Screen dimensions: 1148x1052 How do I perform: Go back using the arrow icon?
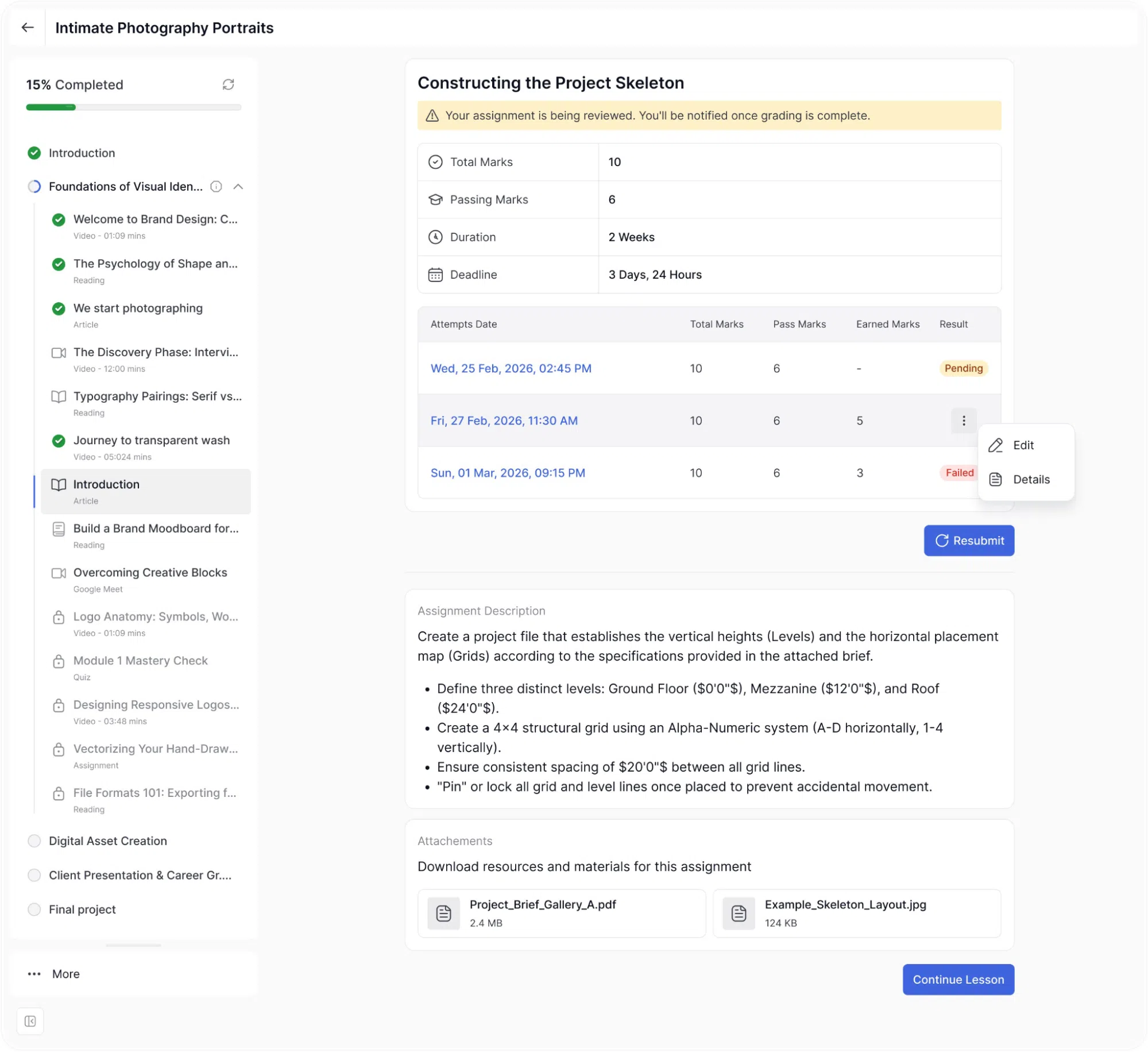point(27,28)
